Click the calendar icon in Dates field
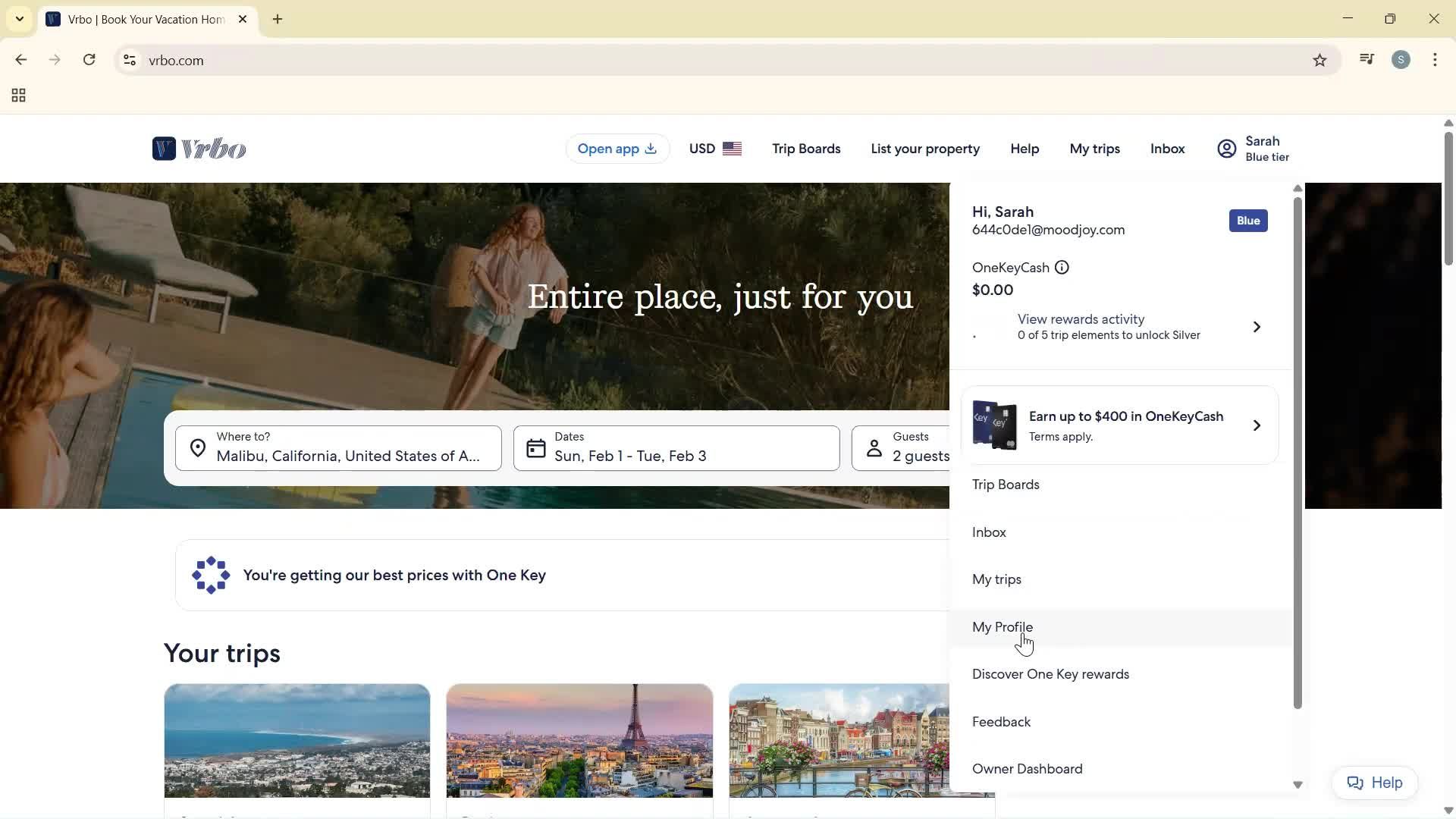 point(535,448)
